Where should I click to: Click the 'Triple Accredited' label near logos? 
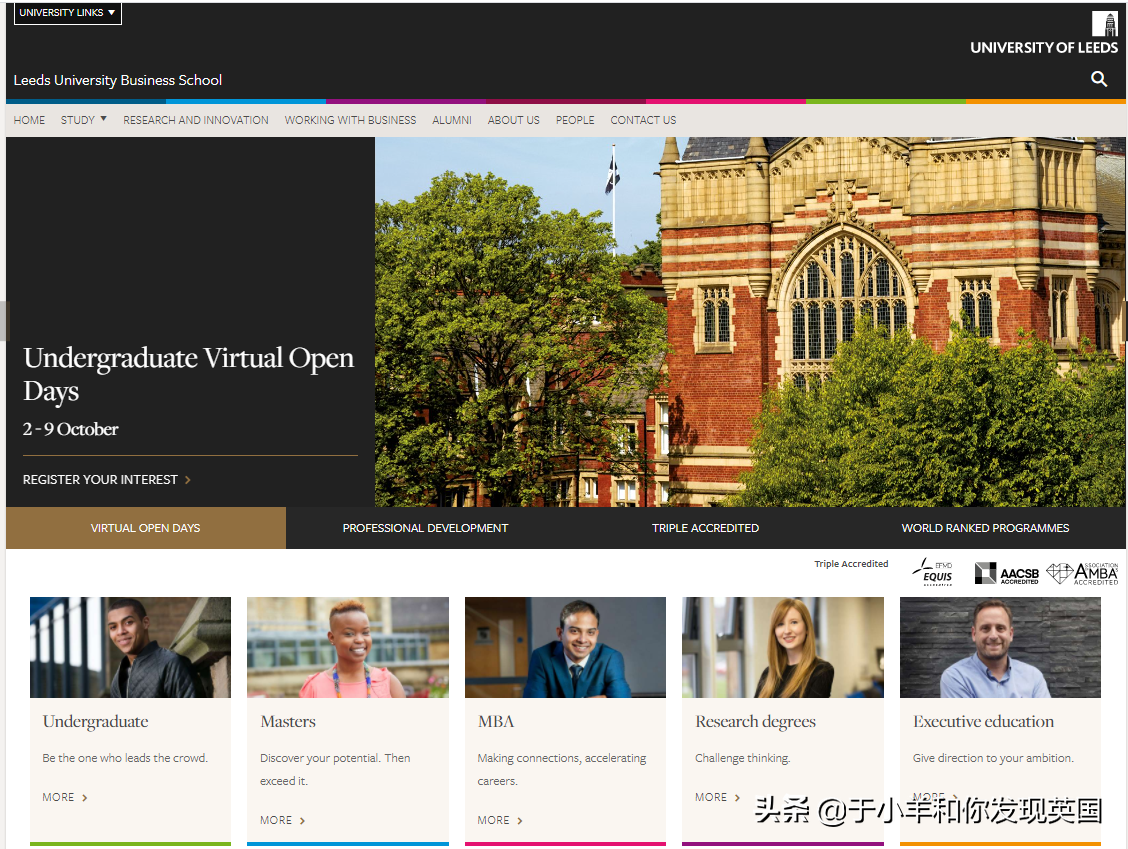(x=851, y=564)
